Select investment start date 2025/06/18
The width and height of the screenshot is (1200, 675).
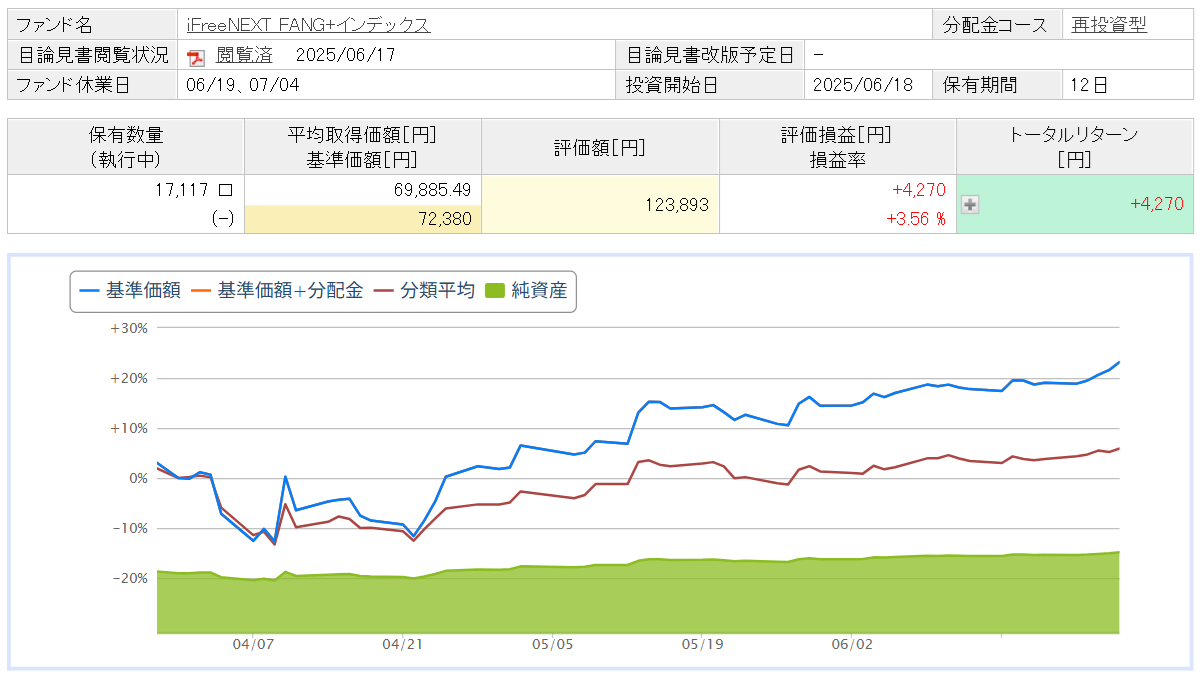863,85
